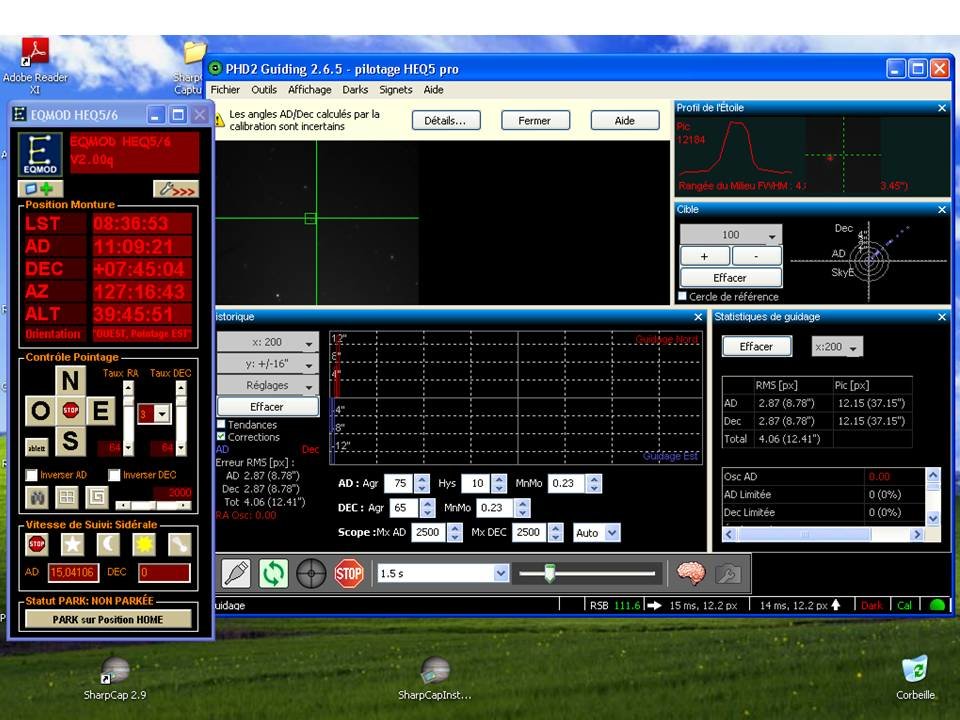Click the EQMOD display mode plus icon
The height and width of the screenshot is (720, 960).
point(40,189)
